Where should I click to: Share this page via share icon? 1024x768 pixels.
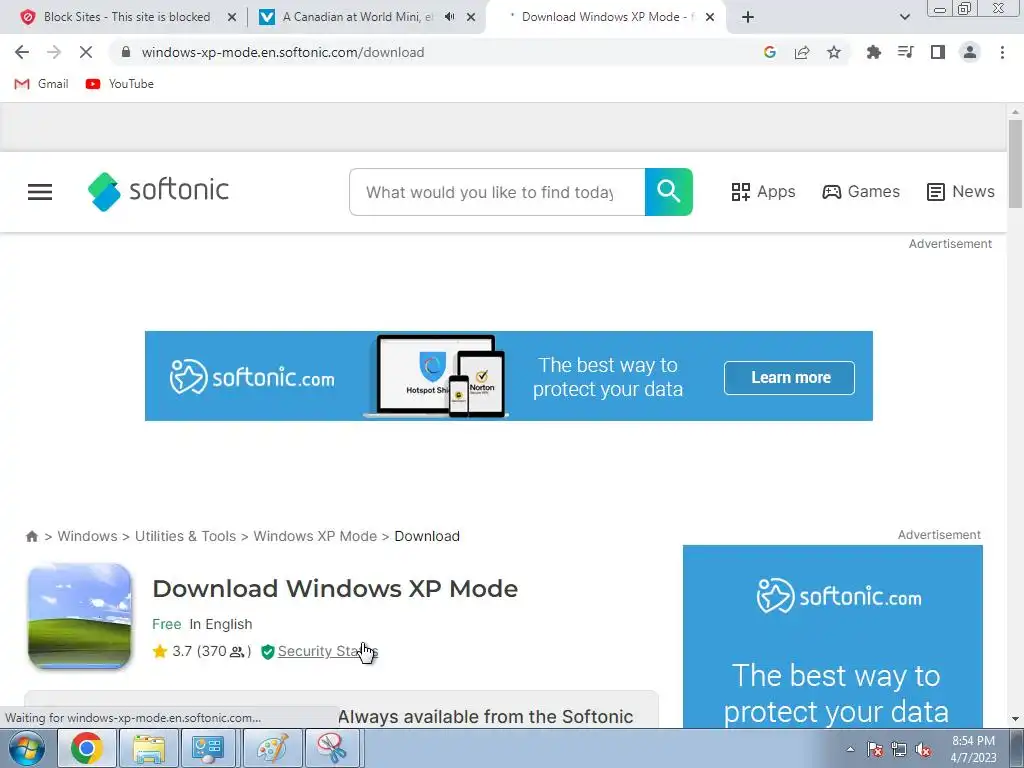point(802,52)
